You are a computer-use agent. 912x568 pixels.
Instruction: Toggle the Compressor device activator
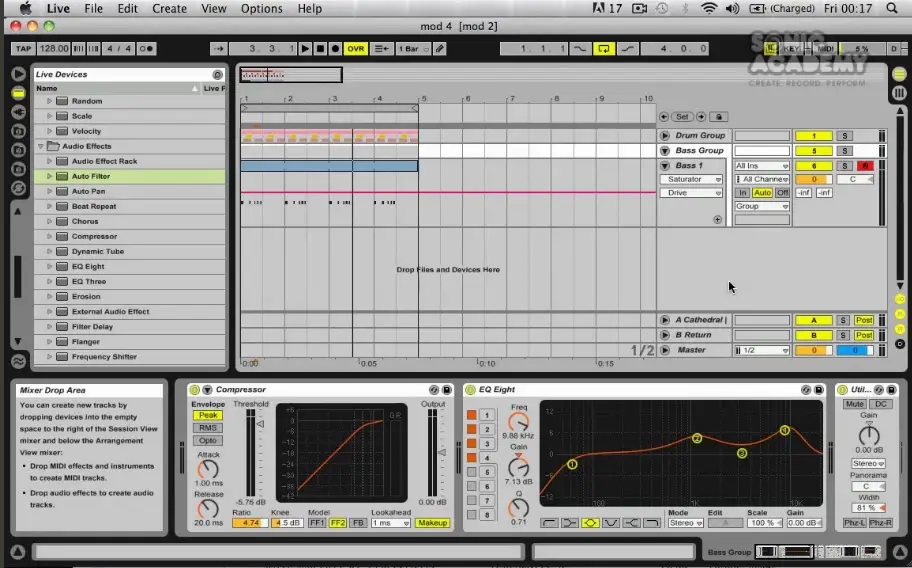pyautogui.click(x=195, y=390)
